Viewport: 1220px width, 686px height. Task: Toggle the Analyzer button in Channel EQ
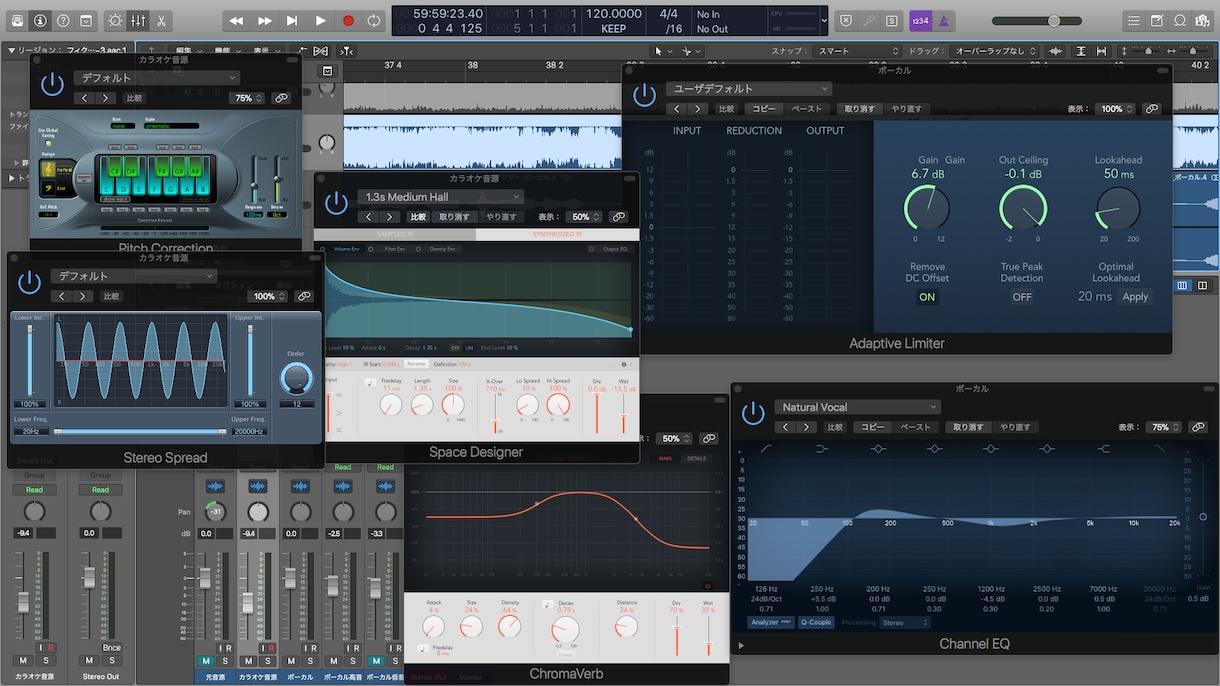(771, 622)
